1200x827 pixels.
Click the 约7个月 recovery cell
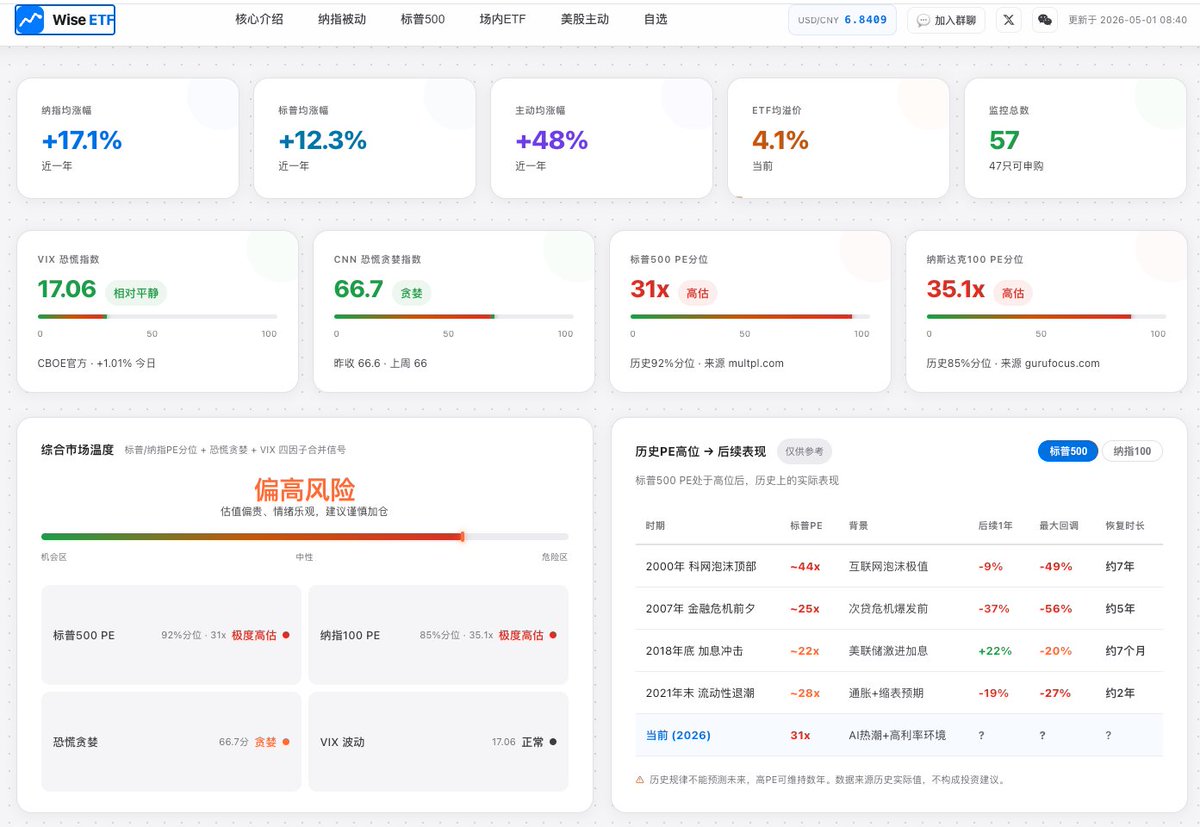[1125, 650]
